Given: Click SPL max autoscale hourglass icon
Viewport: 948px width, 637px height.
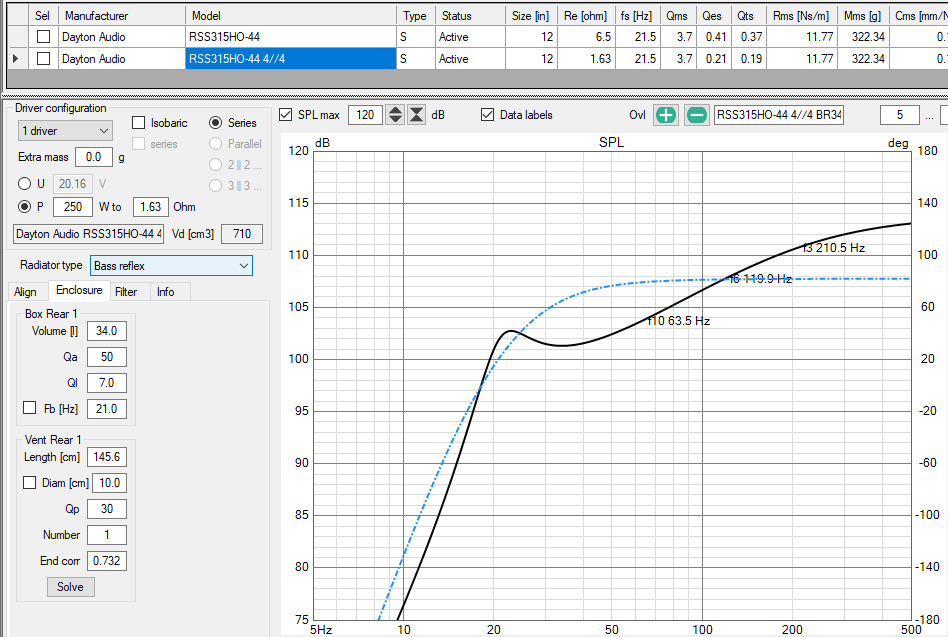Looking at the screenshot, I should pyautogui.click(x=417, y=115).
